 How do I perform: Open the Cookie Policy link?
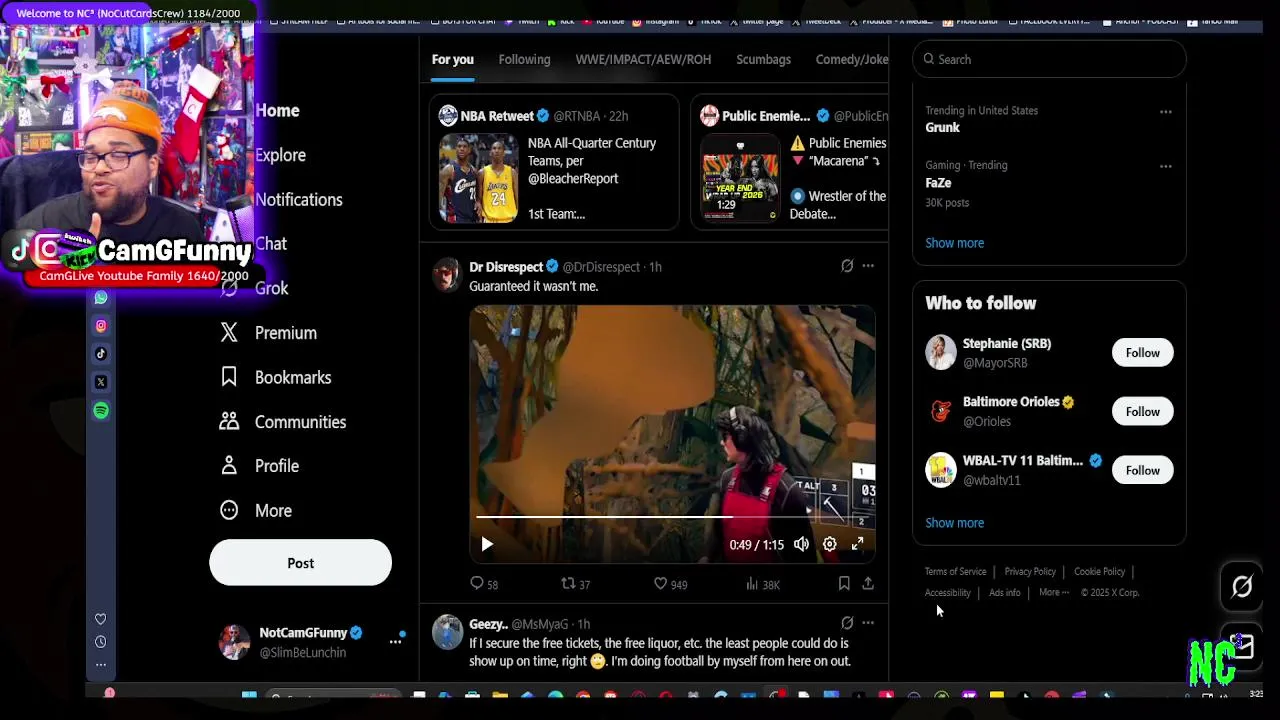pyautogui.click(x=1099, y=572)
